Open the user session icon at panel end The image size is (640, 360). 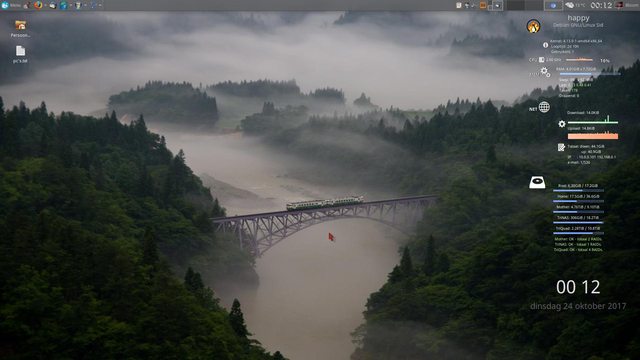619,5
